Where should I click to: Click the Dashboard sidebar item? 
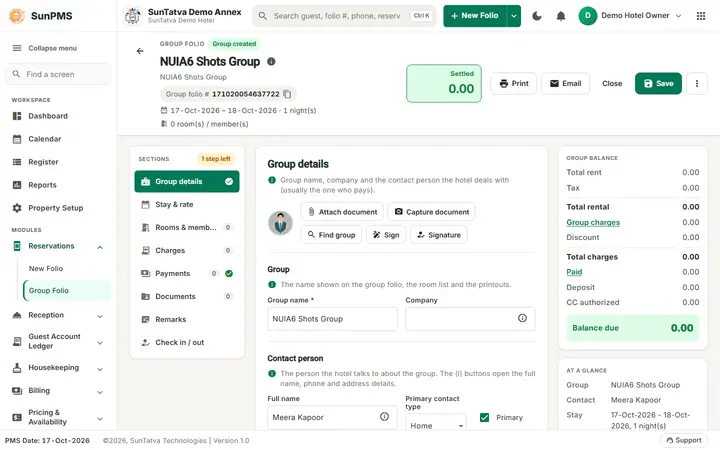click(x=58, y=116)
